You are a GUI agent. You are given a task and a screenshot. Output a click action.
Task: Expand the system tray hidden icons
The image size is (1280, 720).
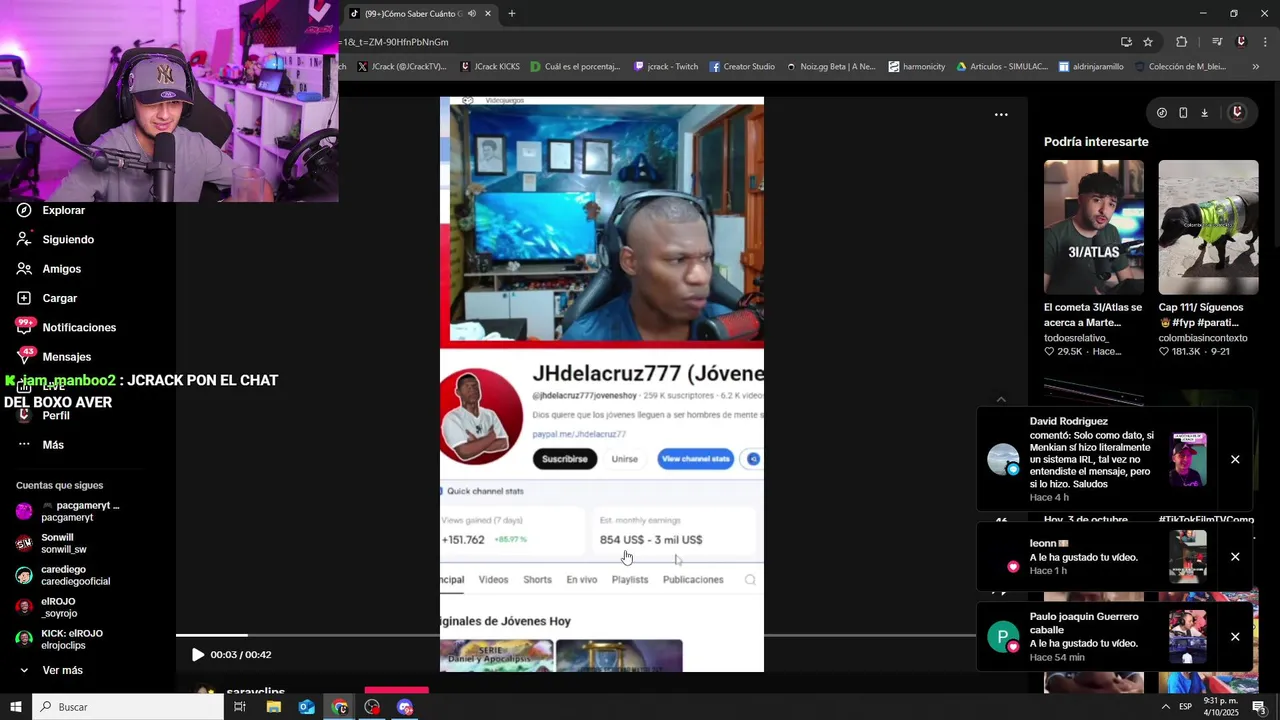tap(1166, 707)
